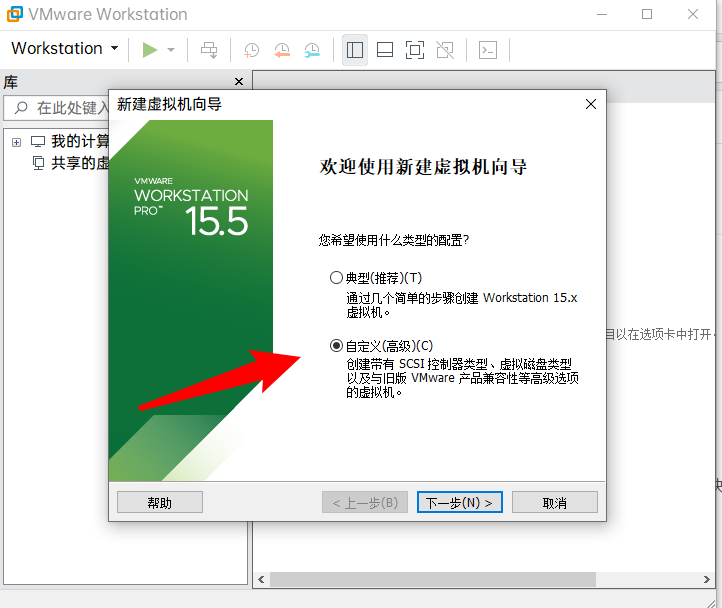Expand the 我的计算机 tree node
This screenshot has width=722, height=608.
coord(17,142)
